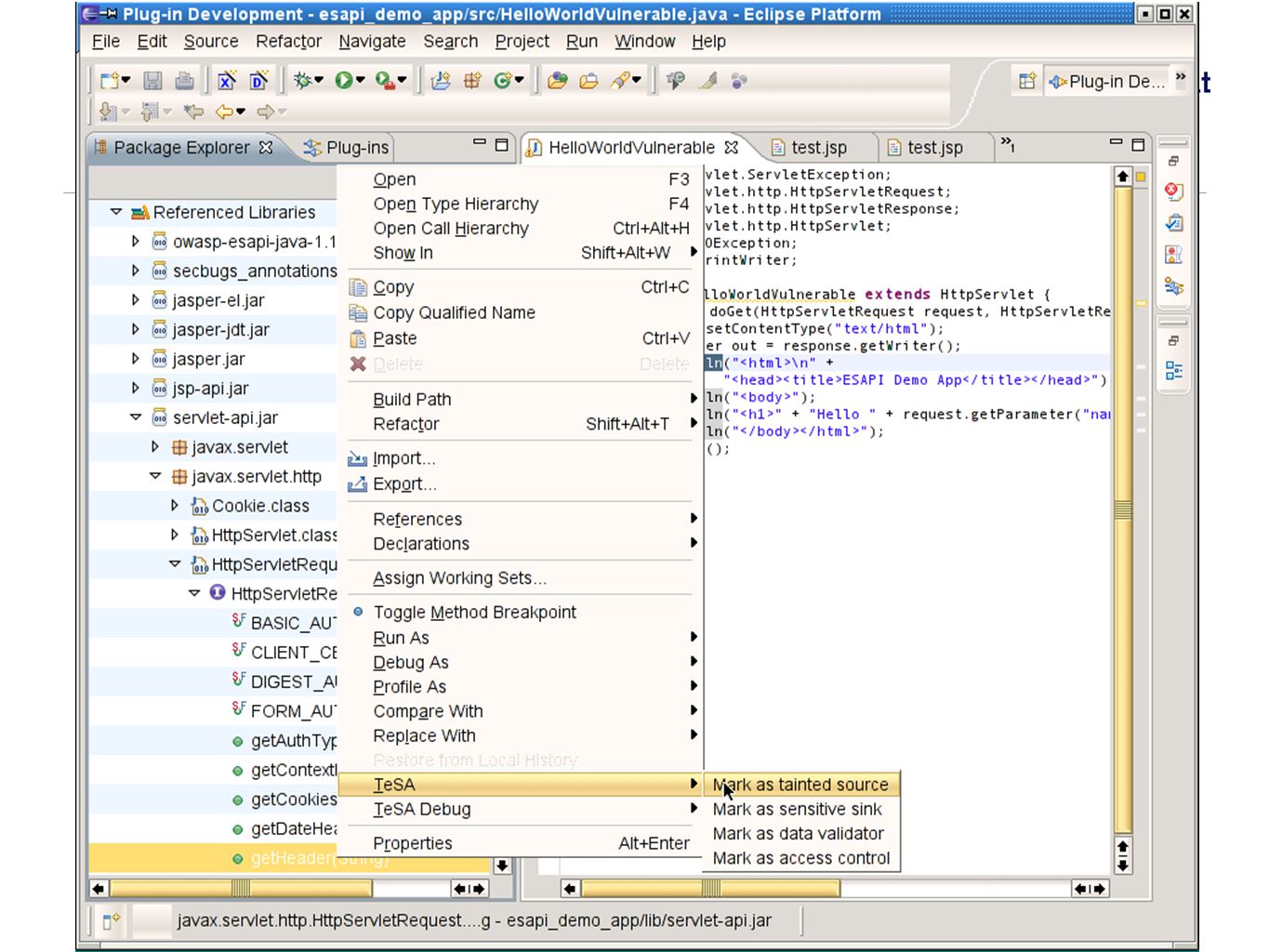Click the New Java Project icon
Image resolution: width=1269 pixels, height=952 pixels.
pyautogui.click(x=441, y=81)
